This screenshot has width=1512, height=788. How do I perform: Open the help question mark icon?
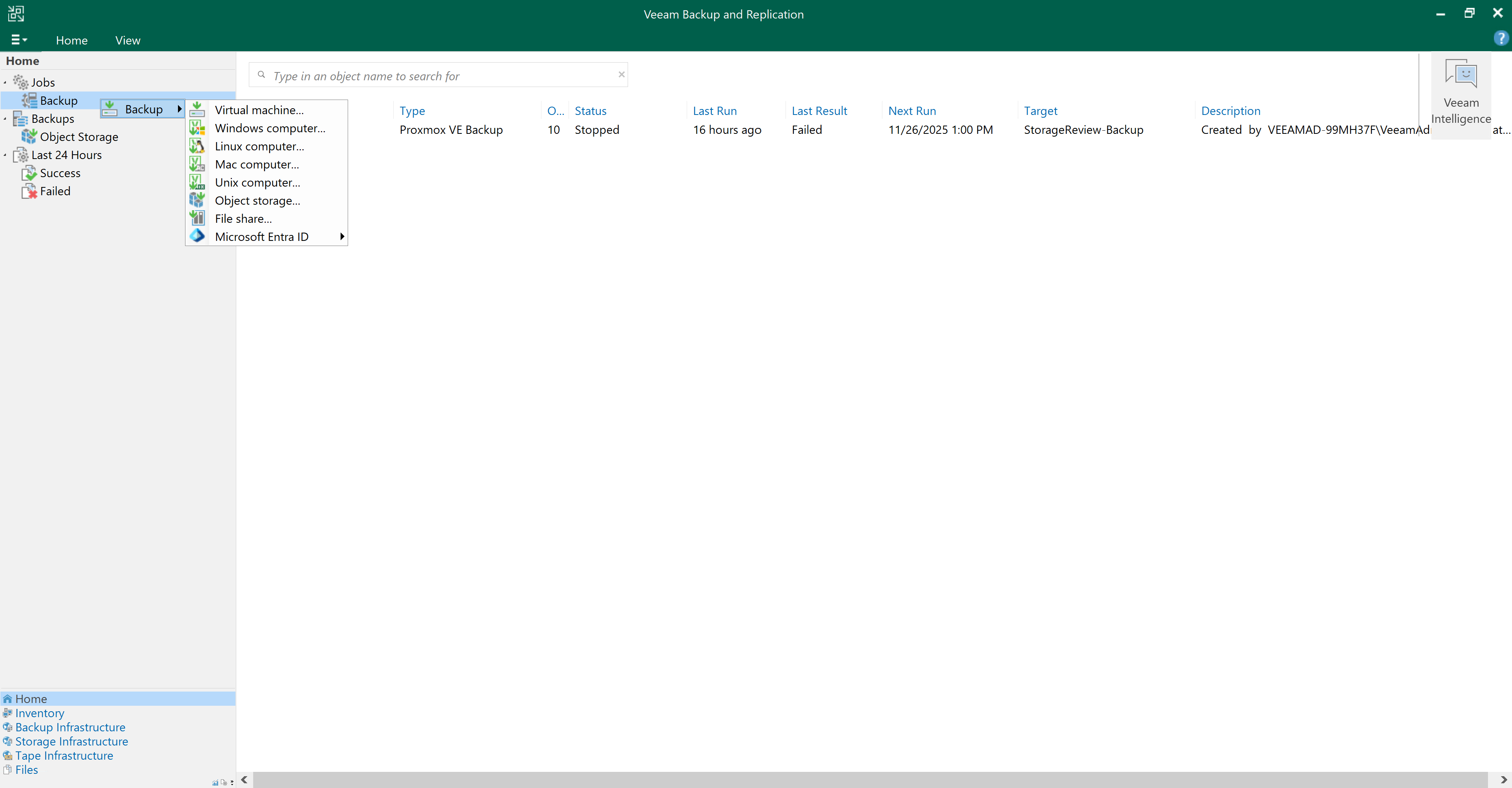(1500, 39)
